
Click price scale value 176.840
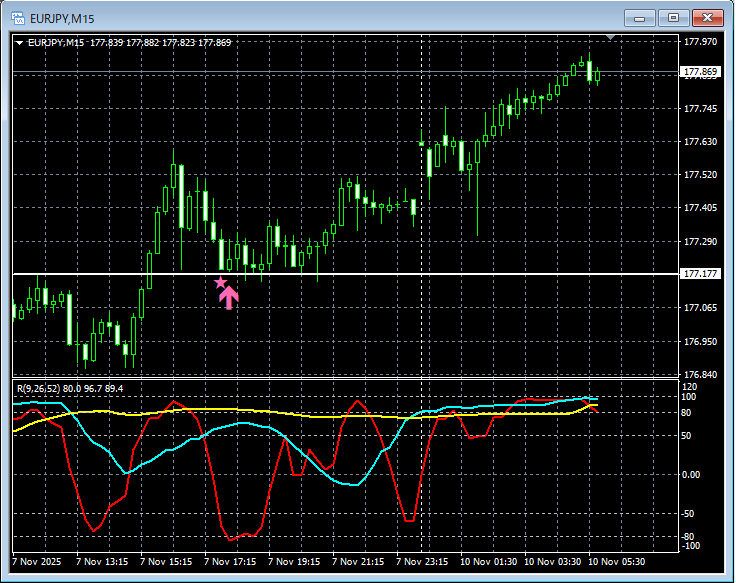point(700,375)
